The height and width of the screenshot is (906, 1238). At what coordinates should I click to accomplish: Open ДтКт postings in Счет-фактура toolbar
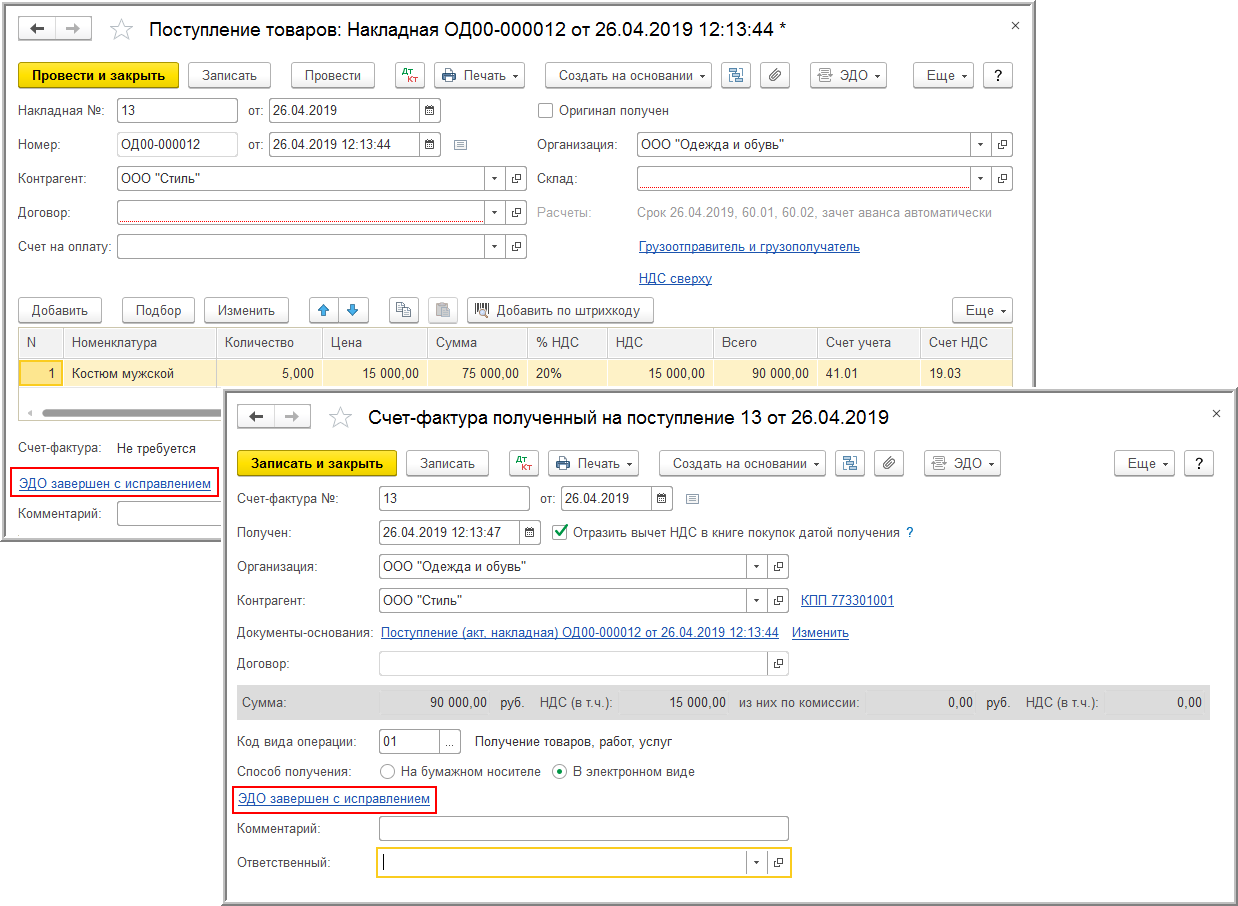[524, 463]
